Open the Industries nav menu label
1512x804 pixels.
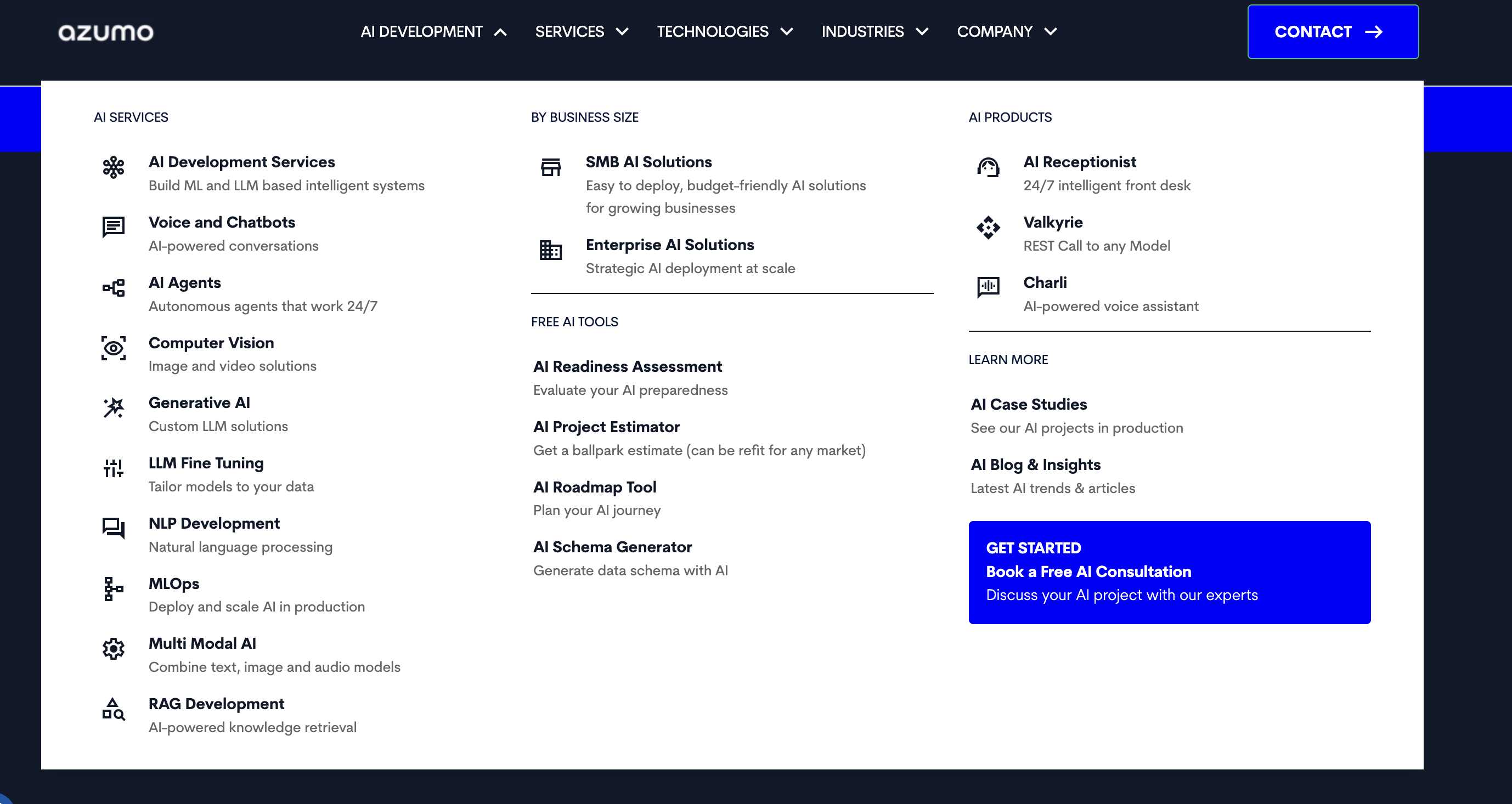pyautogui.click(x=863, y=32)
